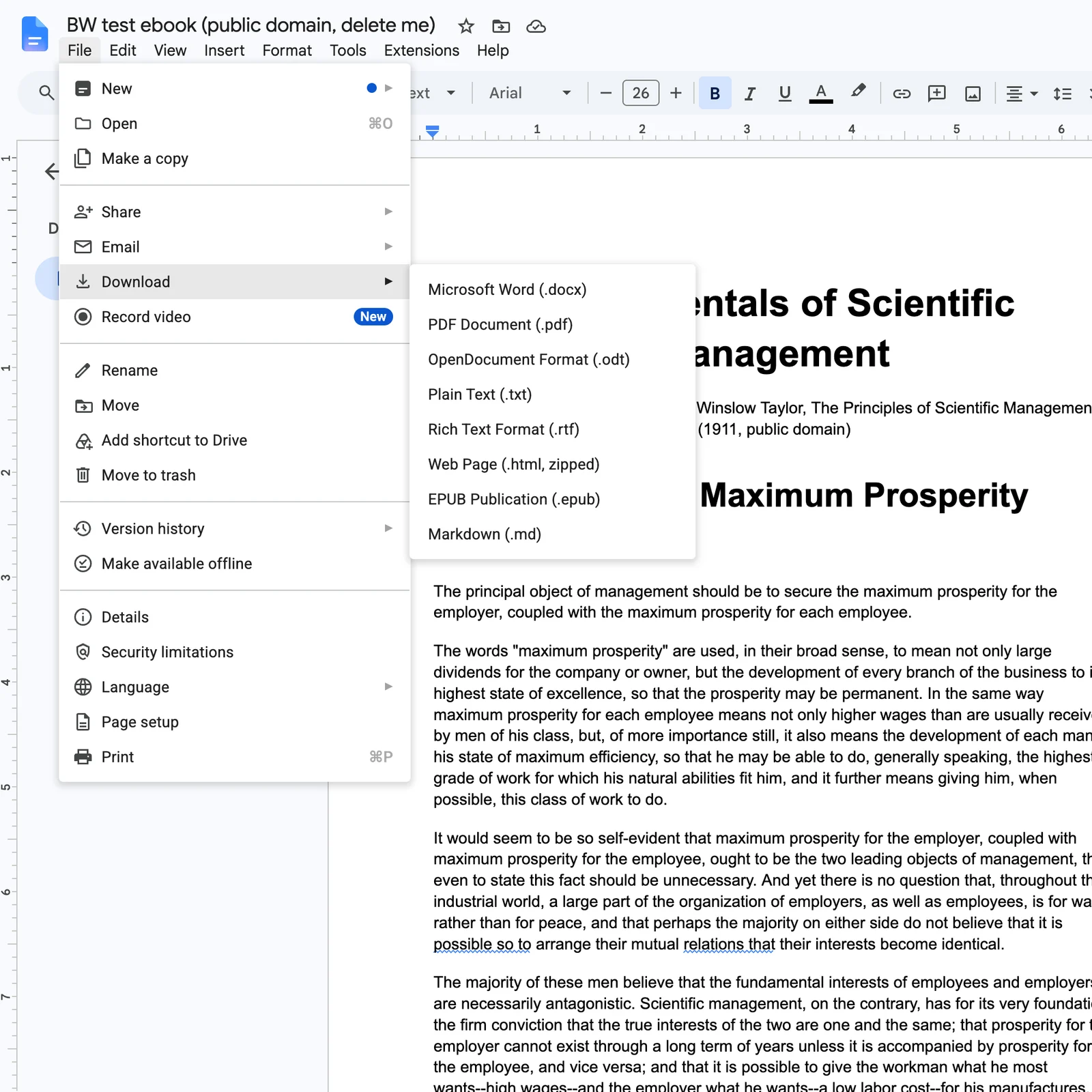Viewport: 1092px width, 1092px height.
Task: Download as PDF Document (.pdf)
Action: coord(552,325)
